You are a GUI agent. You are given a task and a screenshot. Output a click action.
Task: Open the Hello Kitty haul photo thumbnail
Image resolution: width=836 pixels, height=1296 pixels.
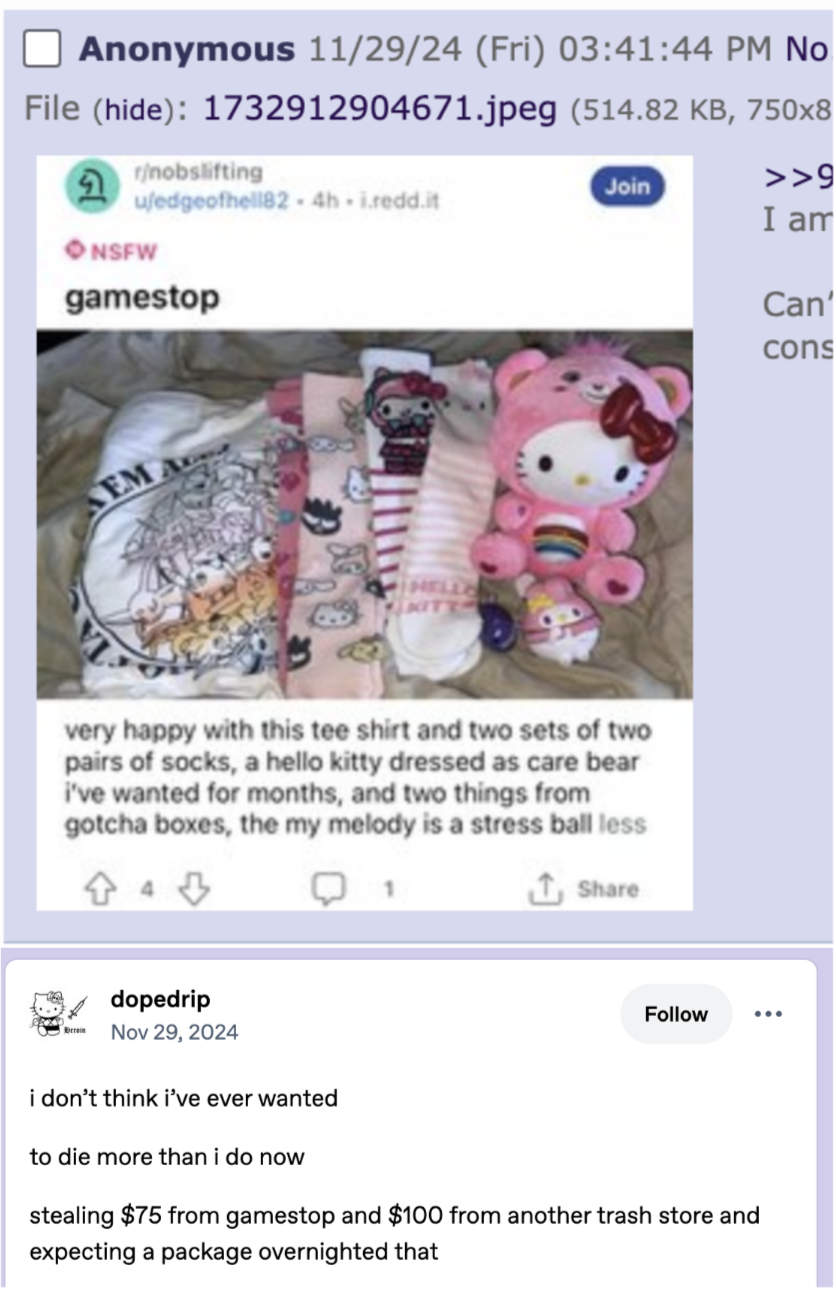point(365,514)
